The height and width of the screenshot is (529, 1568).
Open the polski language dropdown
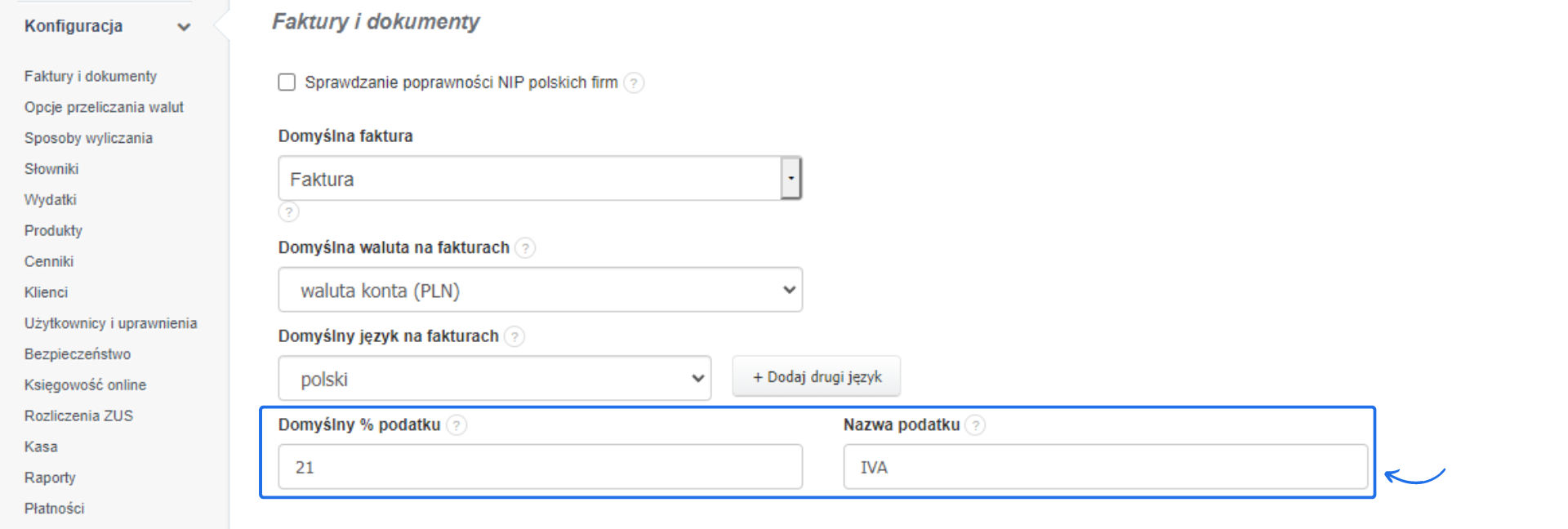[x=494, y=379]
